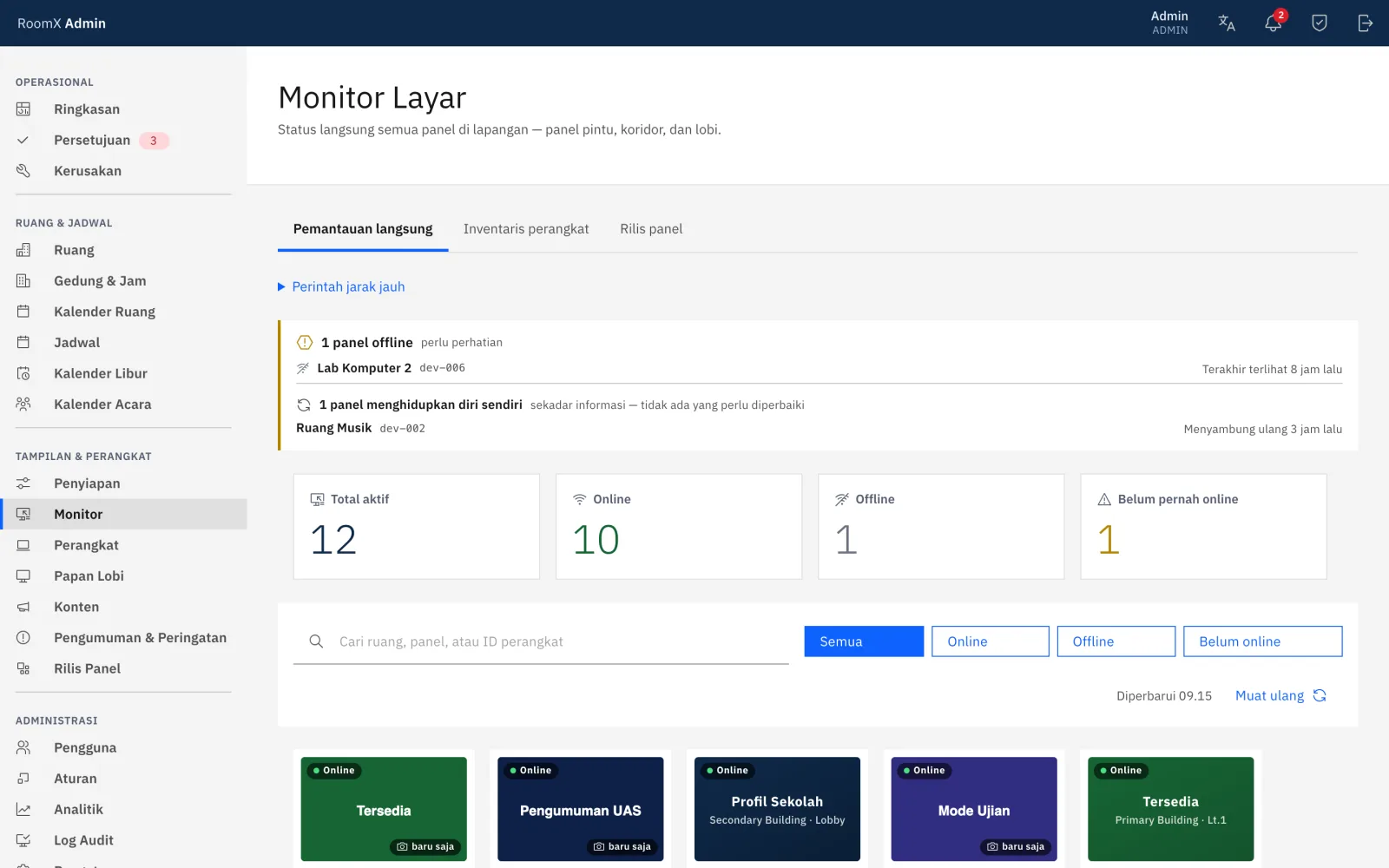This screenshot has height=868, width=1389.
Task: Click the Papan Lobi display icon
Action: click(x=23, y=576)
